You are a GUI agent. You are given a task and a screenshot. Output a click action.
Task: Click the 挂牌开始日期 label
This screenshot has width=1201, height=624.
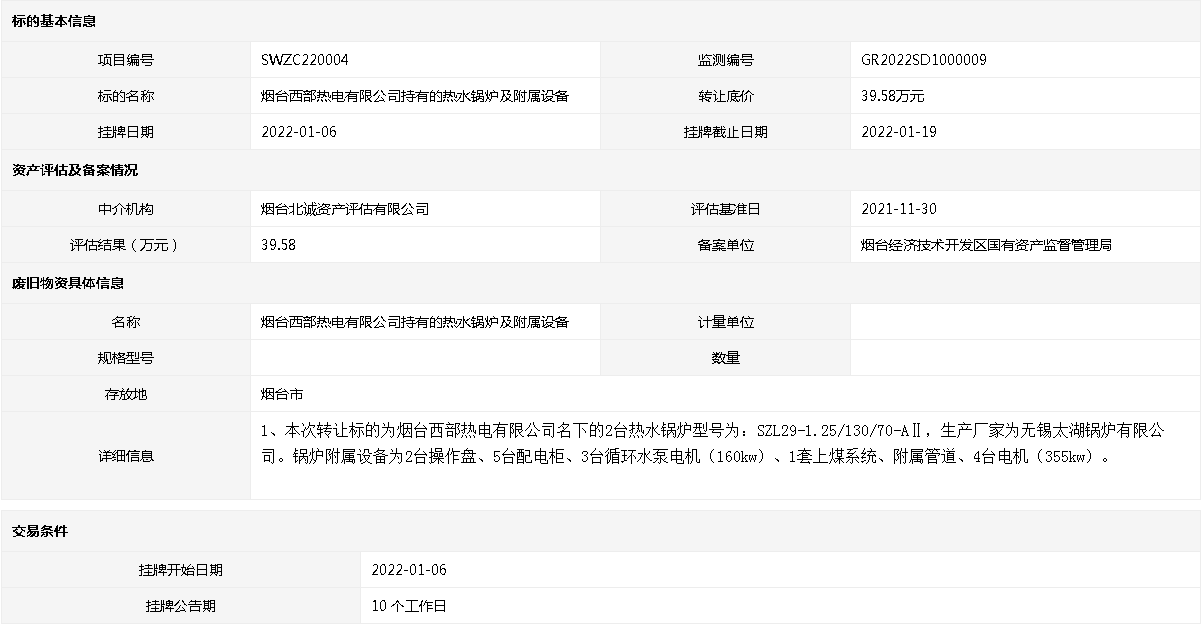click(181, 570)
